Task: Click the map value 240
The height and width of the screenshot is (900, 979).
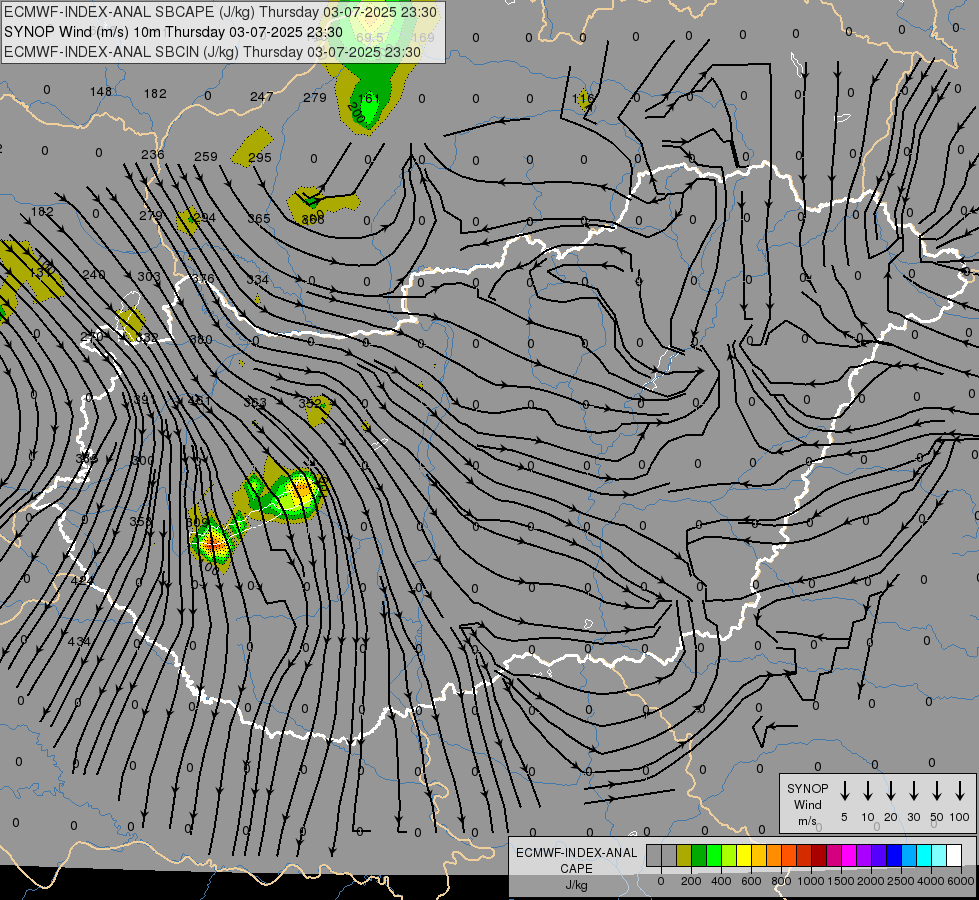Action: tap(94, 275)
